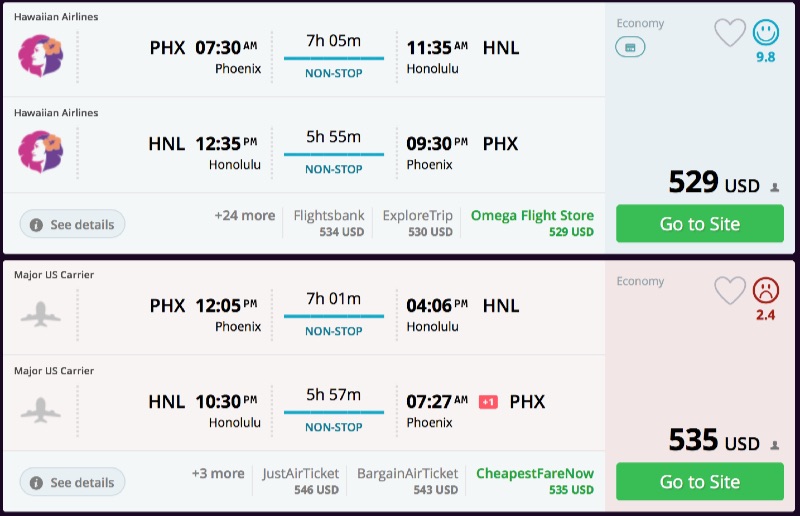Image resolution: width=800 pixels, height=516 pixels.
Task: Go to Site for the 535 USD fare
Action: click(699, 482)
